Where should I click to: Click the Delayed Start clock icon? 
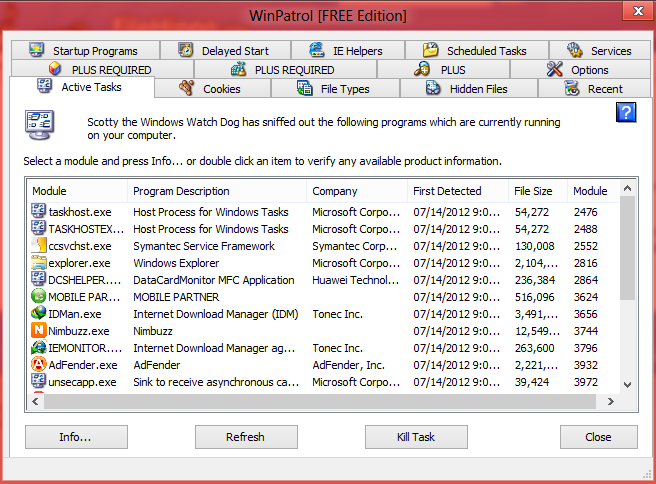(185, 50)
